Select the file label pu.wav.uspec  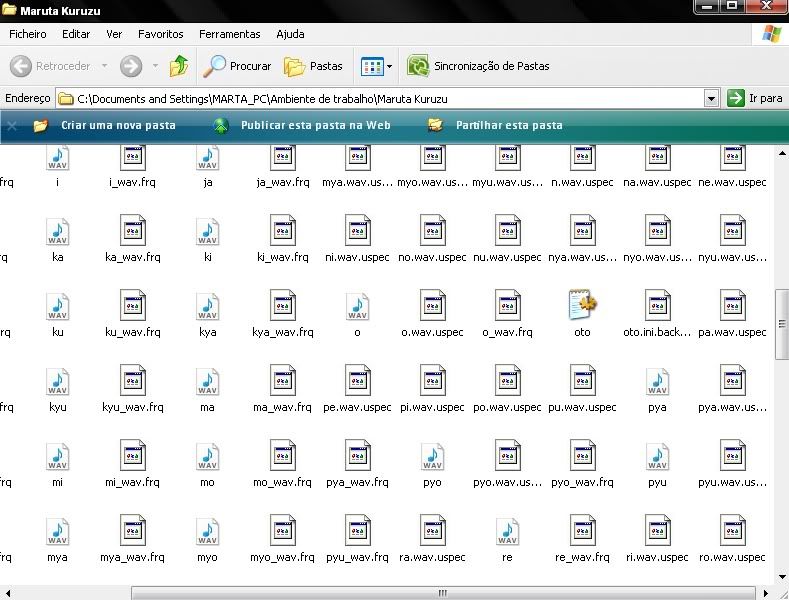582,407
